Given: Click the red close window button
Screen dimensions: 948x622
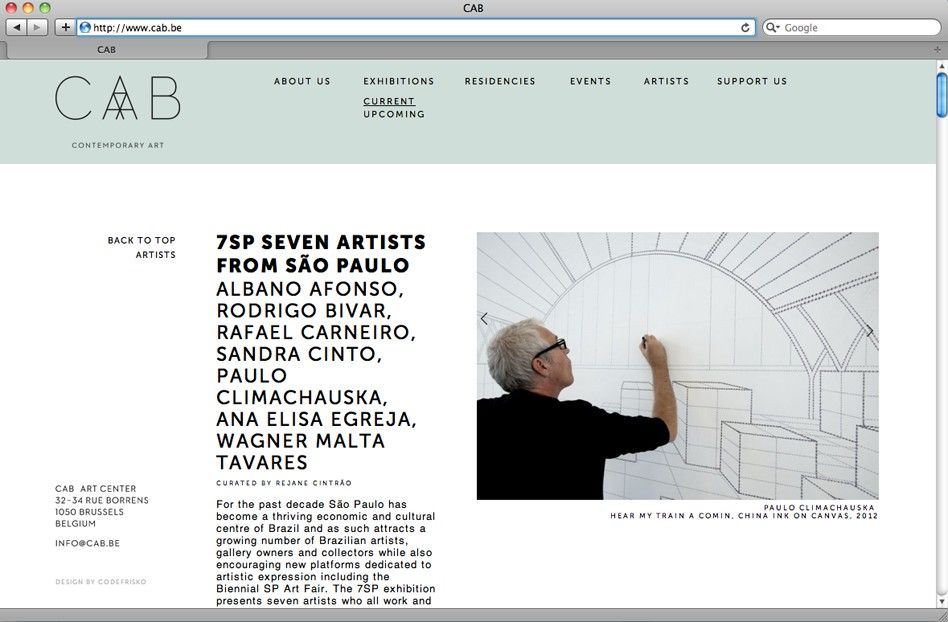Looking at the screenshot, I should coord(11,8).
